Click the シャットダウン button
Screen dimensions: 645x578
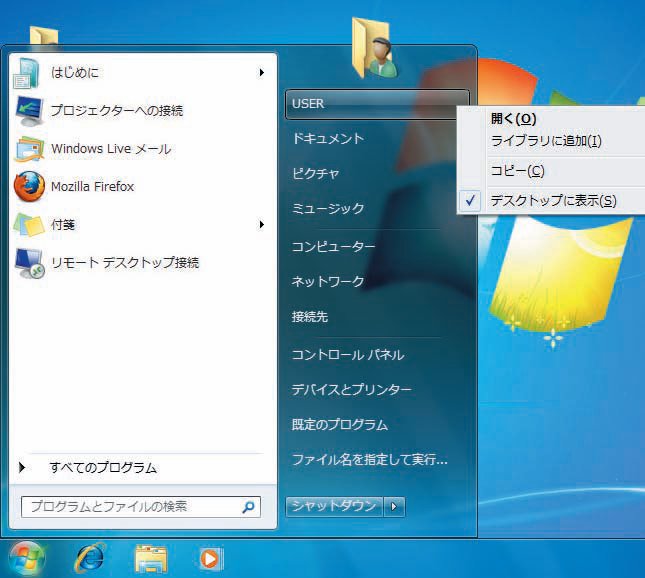(334, 506)
